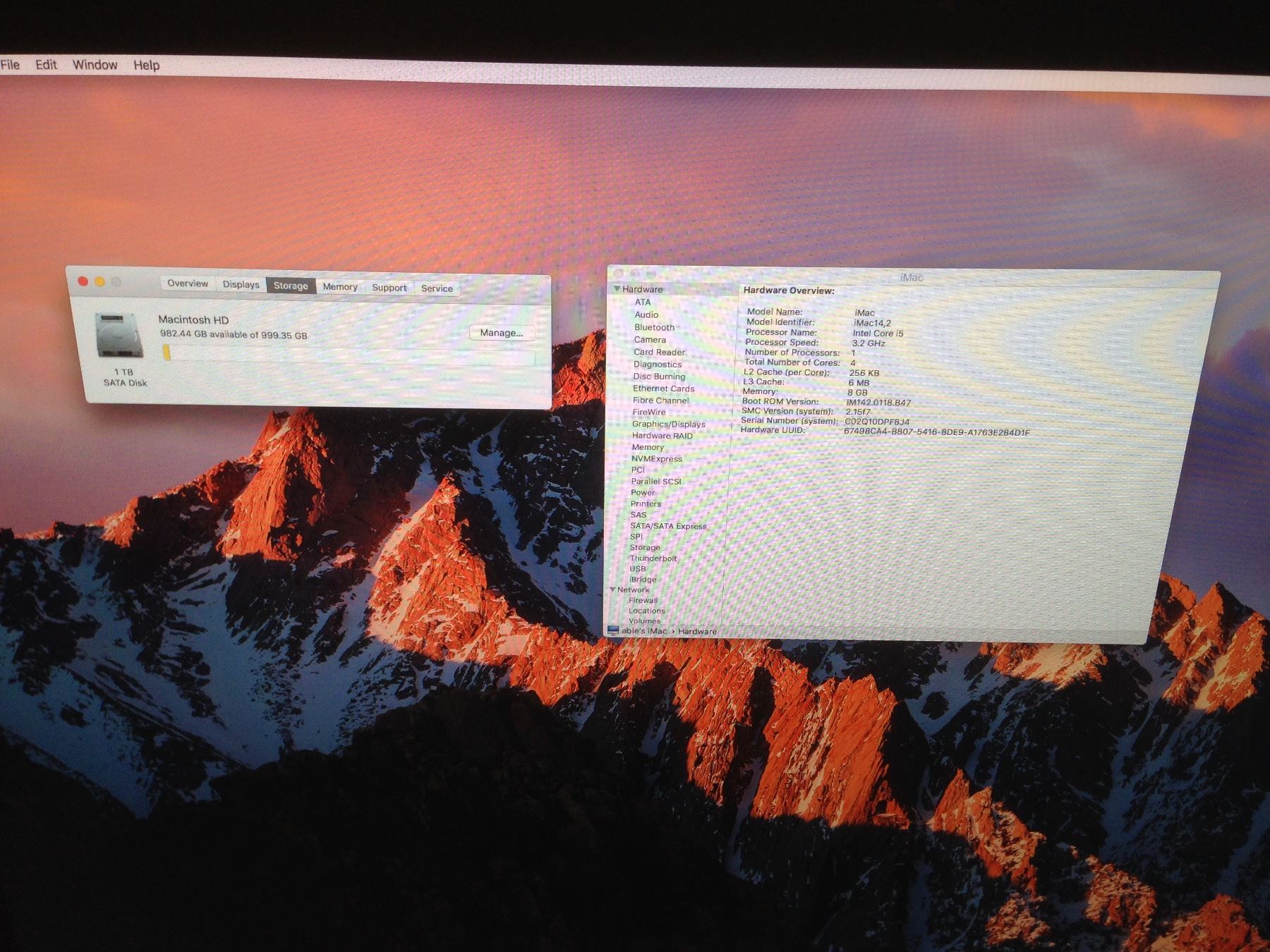1270x952 pixels.
Task: Collapse the Network section triangle
Action: click(x=612, y=590)
